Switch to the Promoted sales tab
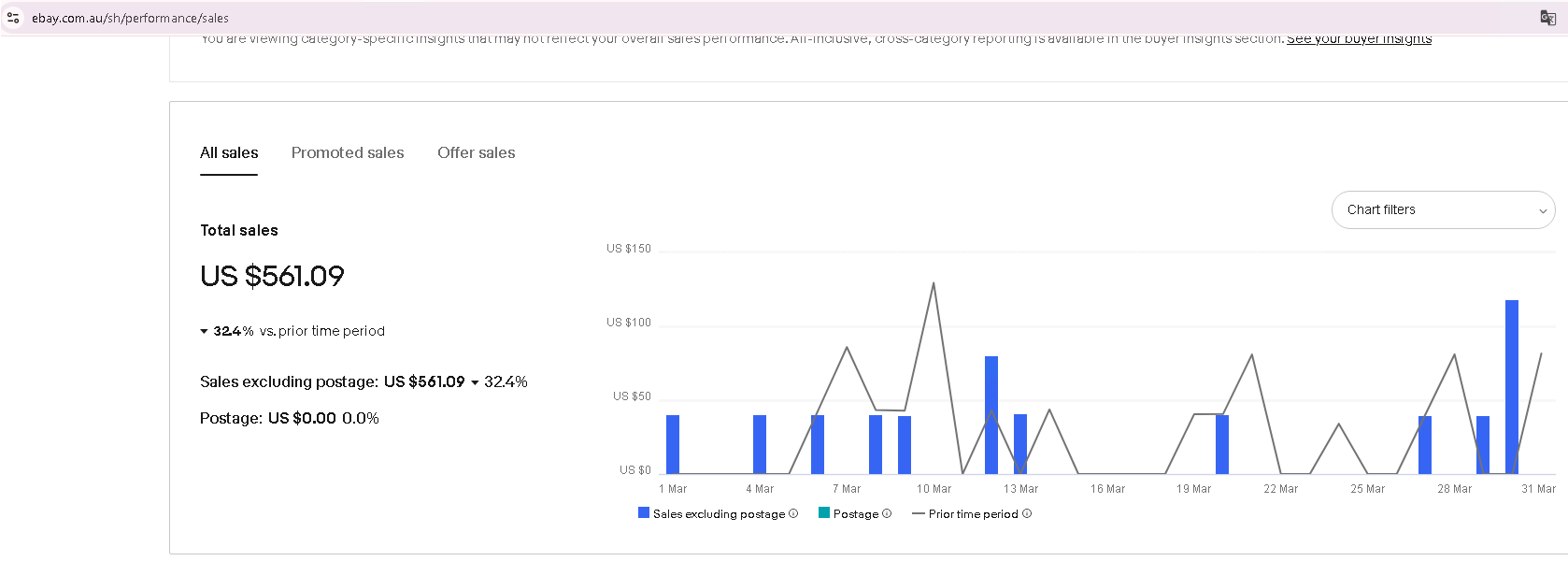Screen dimensions: 1568x561 [x=348, y=152]
